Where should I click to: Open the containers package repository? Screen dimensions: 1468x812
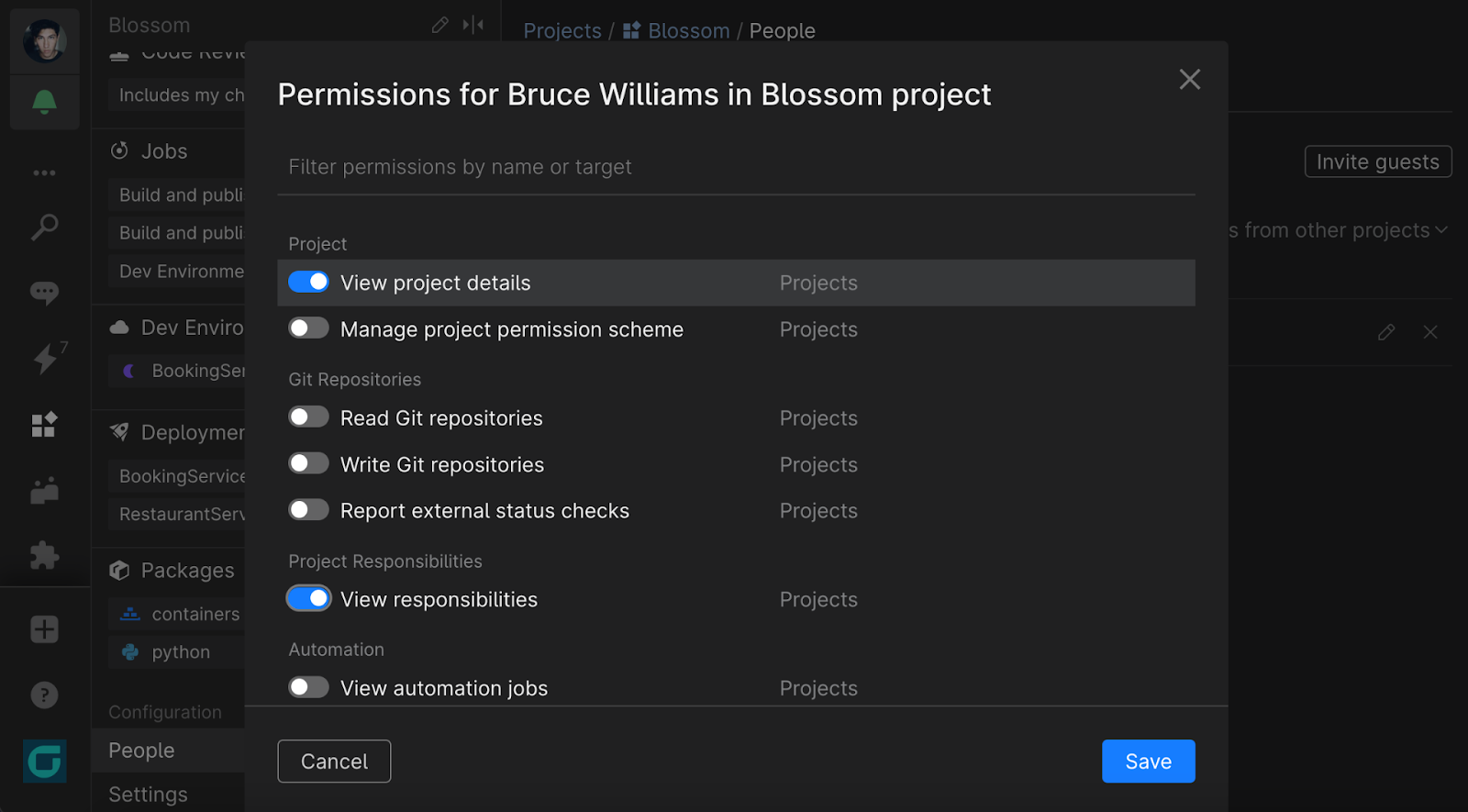[x=176, y=614]
